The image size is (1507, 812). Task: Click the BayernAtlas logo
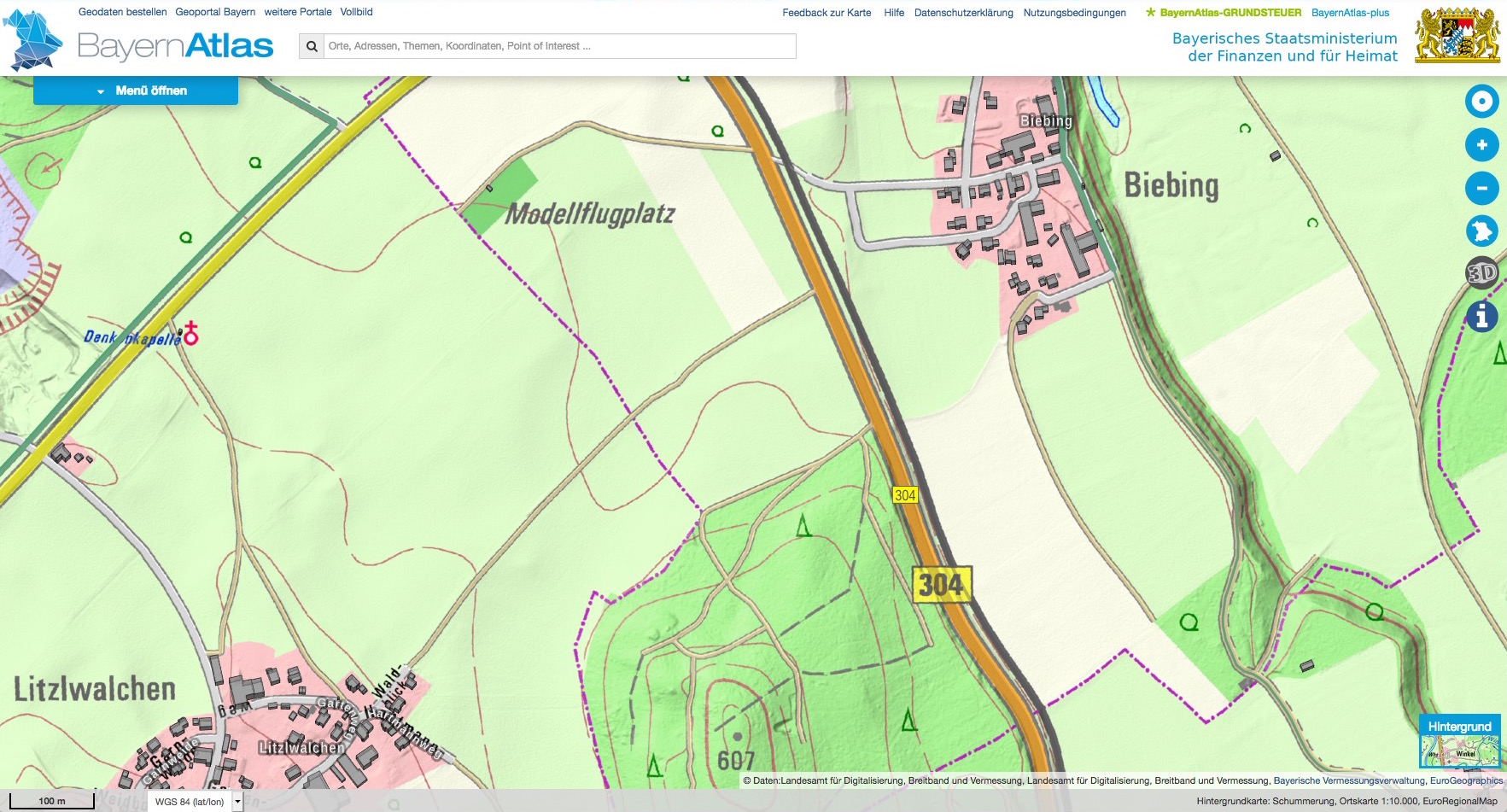click(x=138, y=40)
